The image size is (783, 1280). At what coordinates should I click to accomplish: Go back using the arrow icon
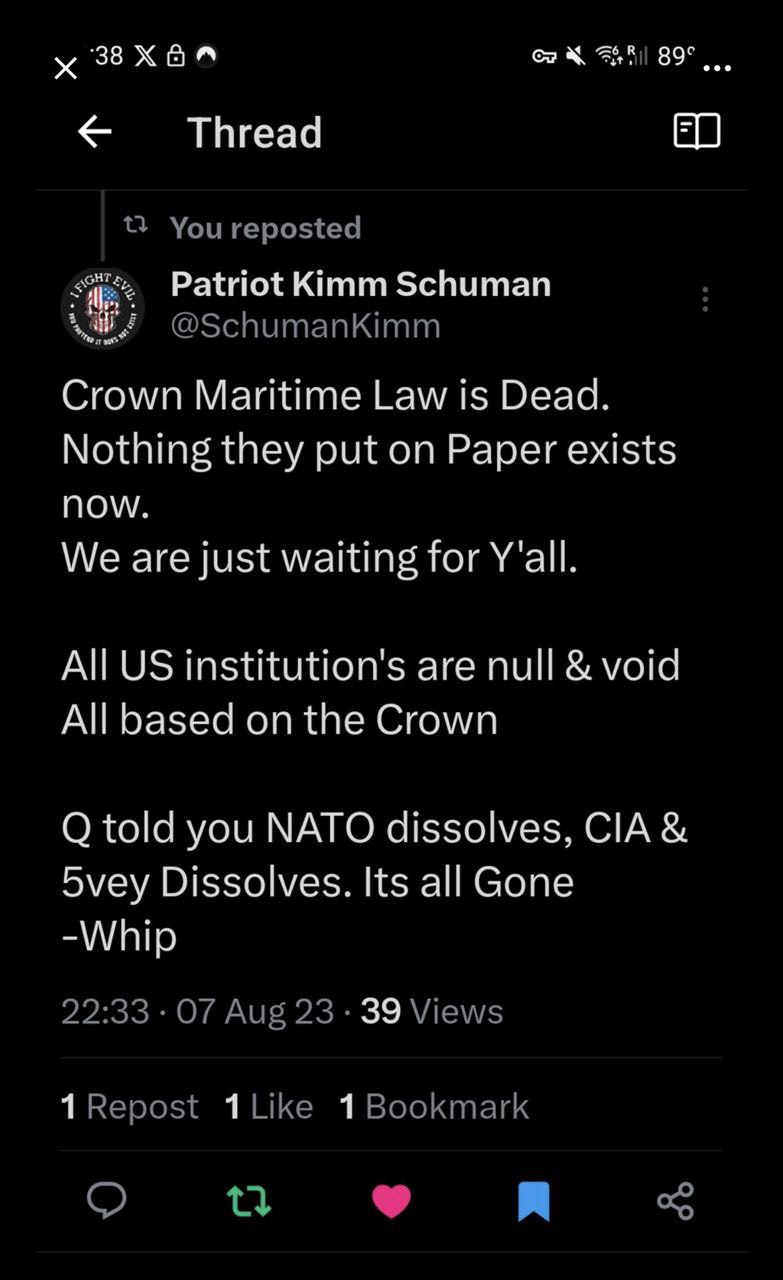(x=95, y=132)
